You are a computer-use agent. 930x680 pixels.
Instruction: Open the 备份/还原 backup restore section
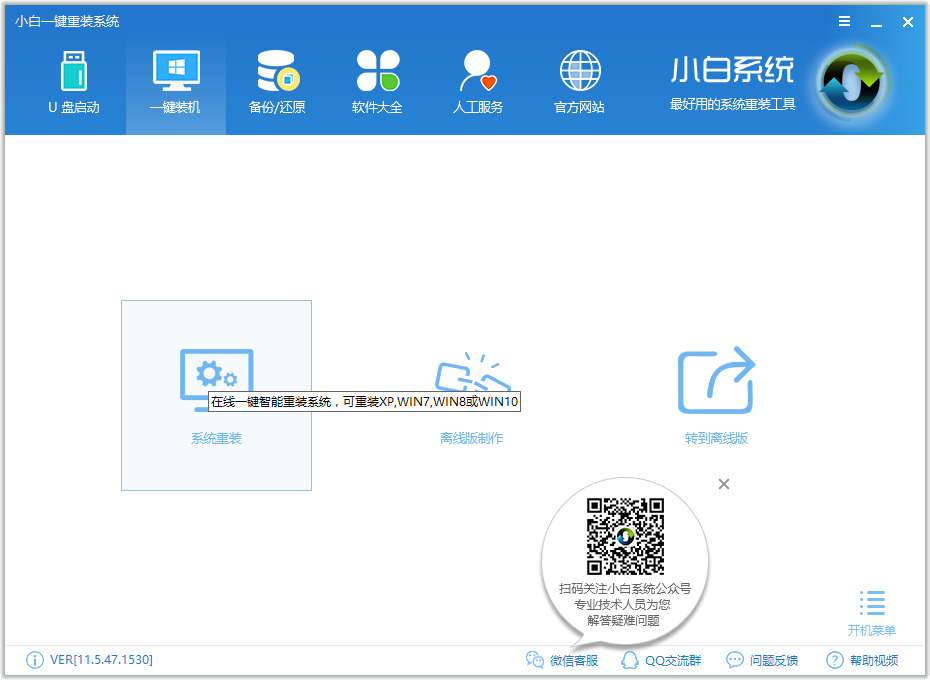point(277,83)
